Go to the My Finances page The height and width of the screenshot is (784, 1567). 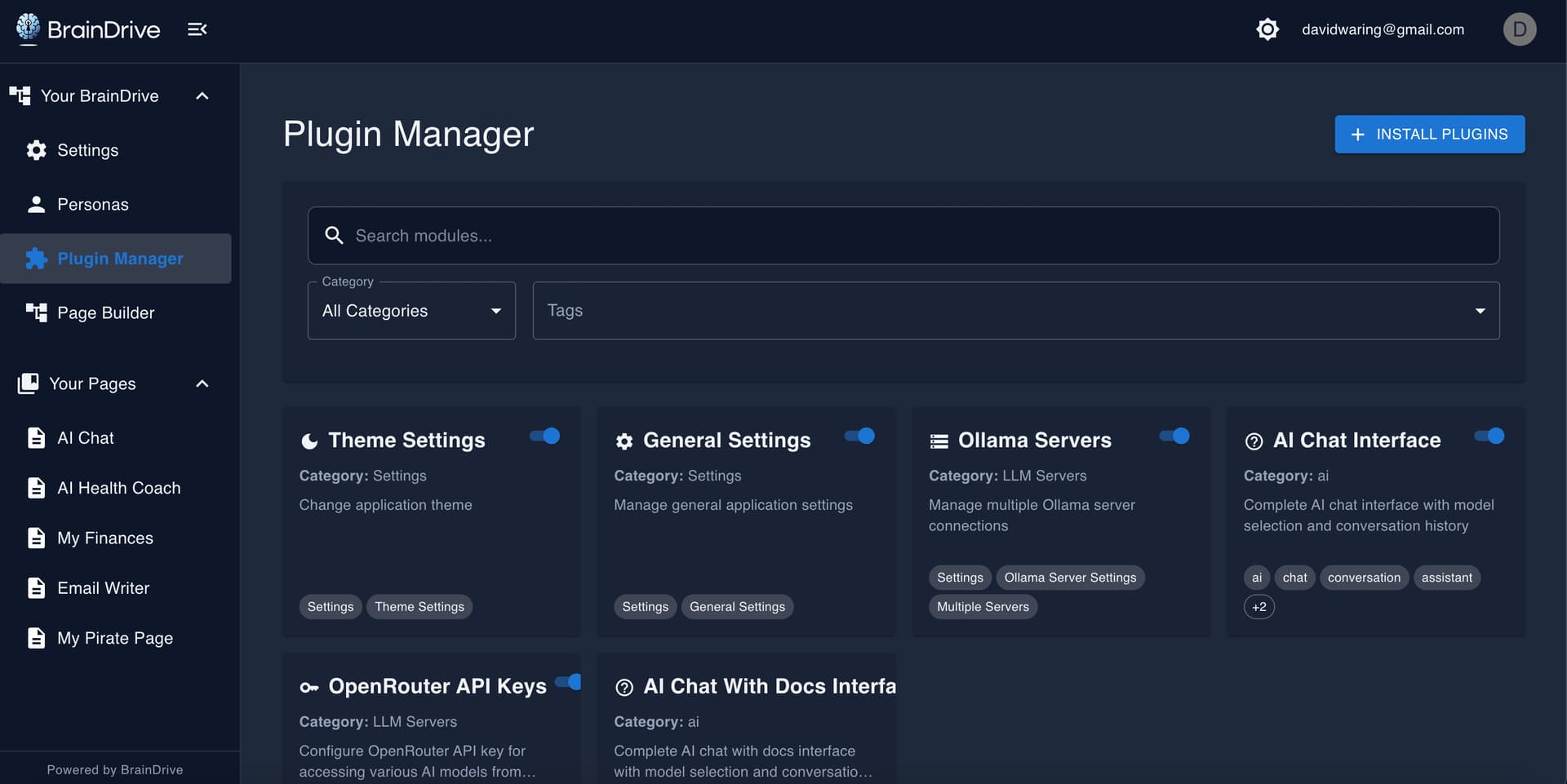coord(105,538)
